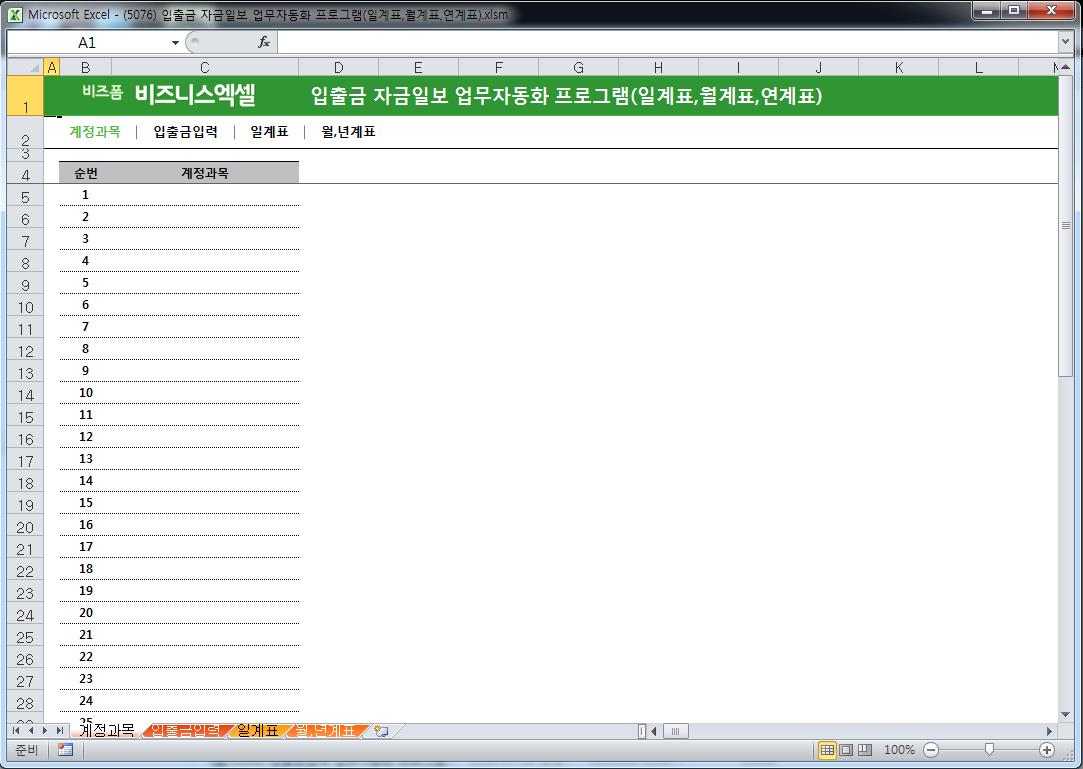Select column header A
This screenshot has height=769, width=1083.
51,67
